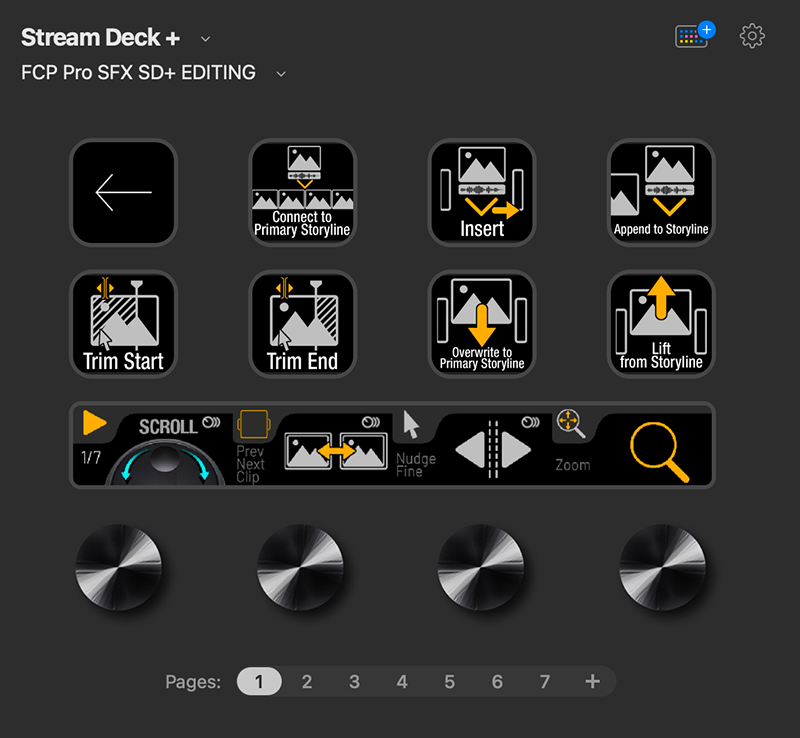Switch to page 7
Screen dimensions: 800x738
[545, 681]
